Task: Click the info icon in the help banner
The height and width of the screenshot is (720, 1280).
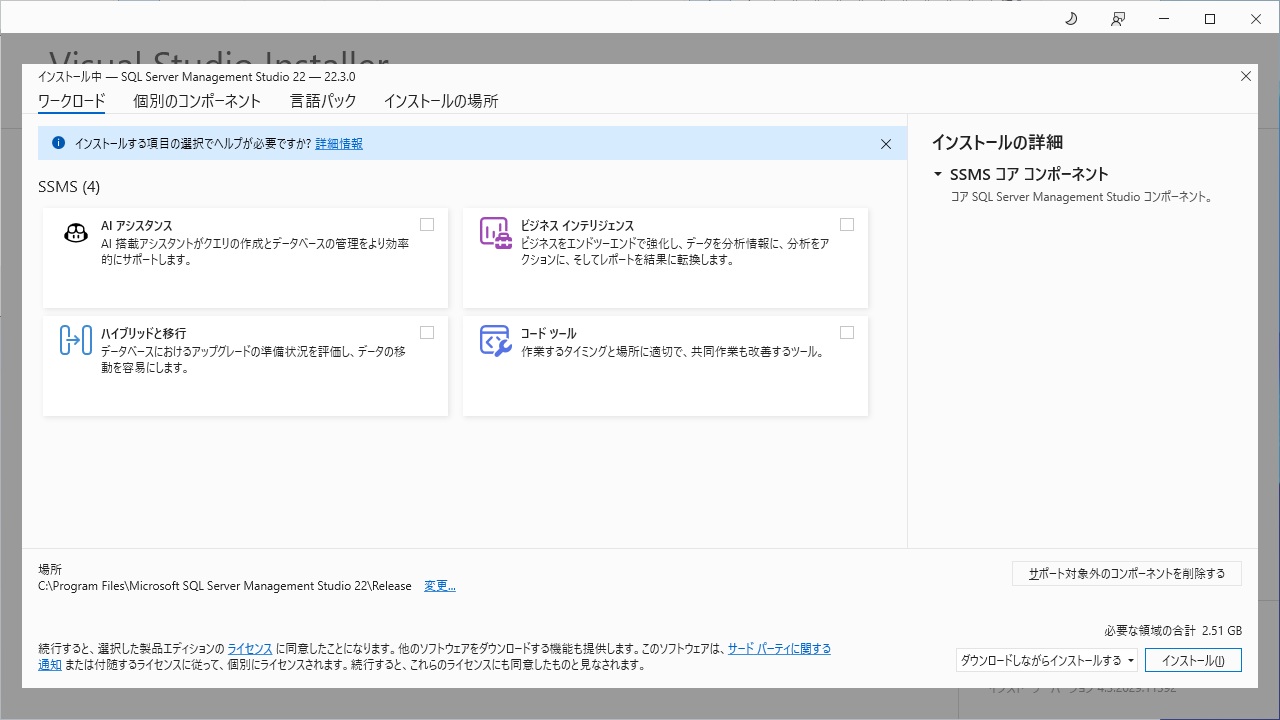Action: point(57,143)
